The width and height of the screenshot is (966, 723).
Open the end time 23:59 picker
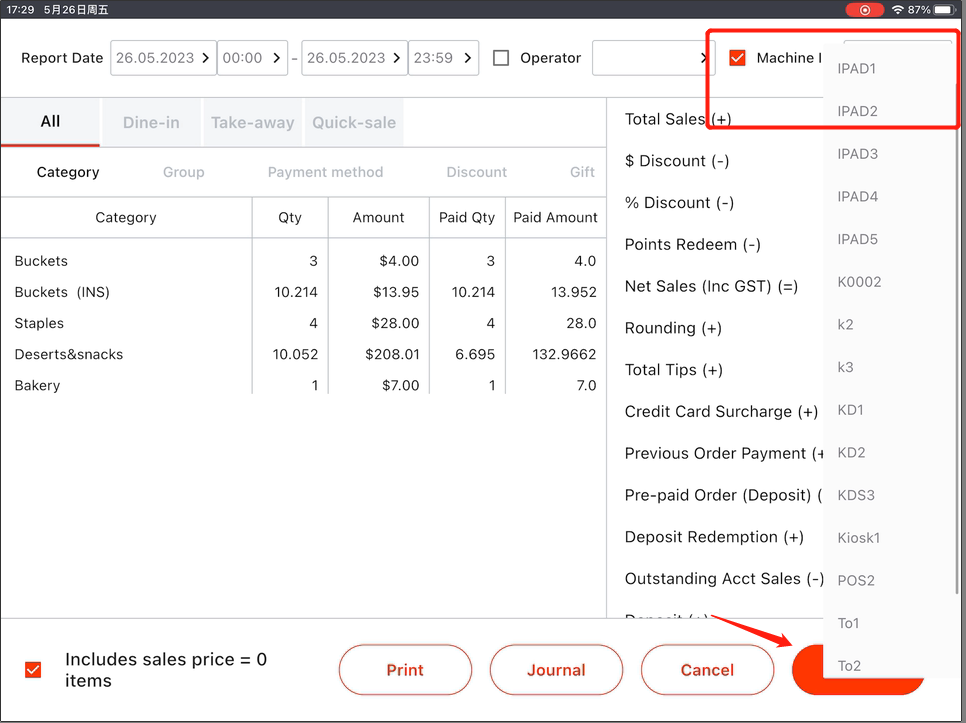click(x=444, y=58)
